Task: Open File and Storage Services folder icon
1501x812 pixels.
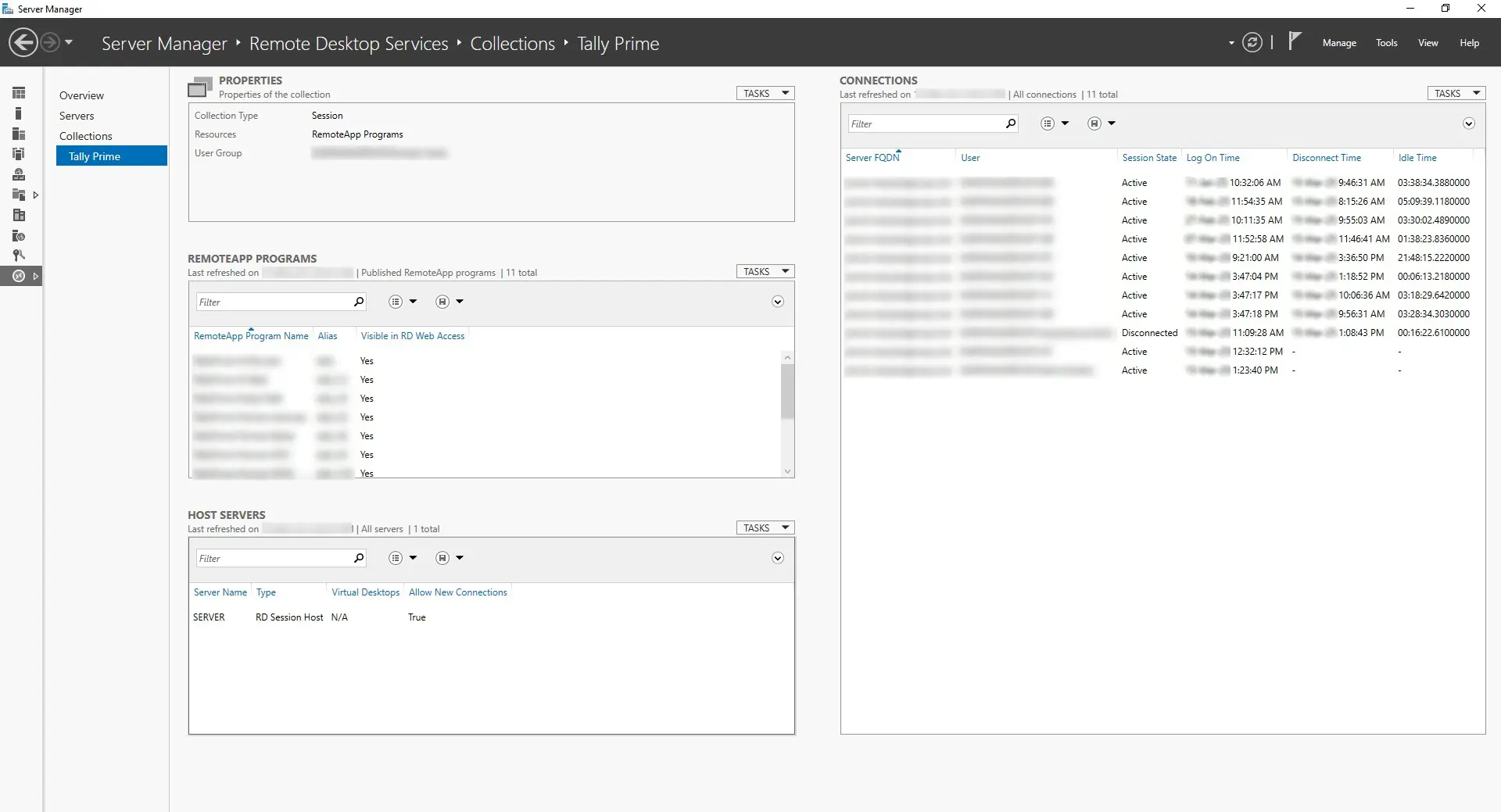Action: pyautogui.click(x=19, y=195)
